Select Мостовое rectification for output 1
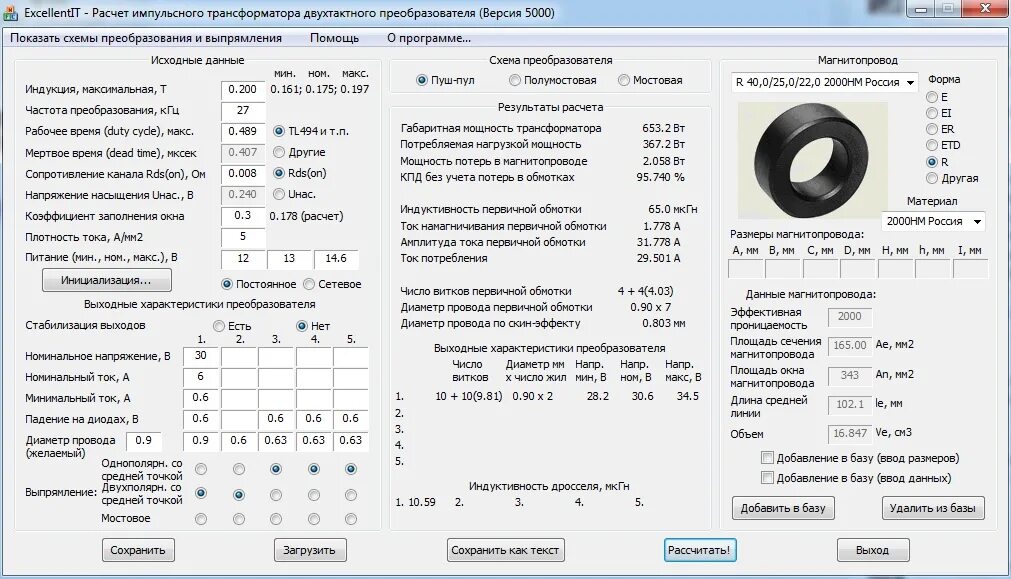Screen dimensions: 1011x579 click(x=201, y=519)
